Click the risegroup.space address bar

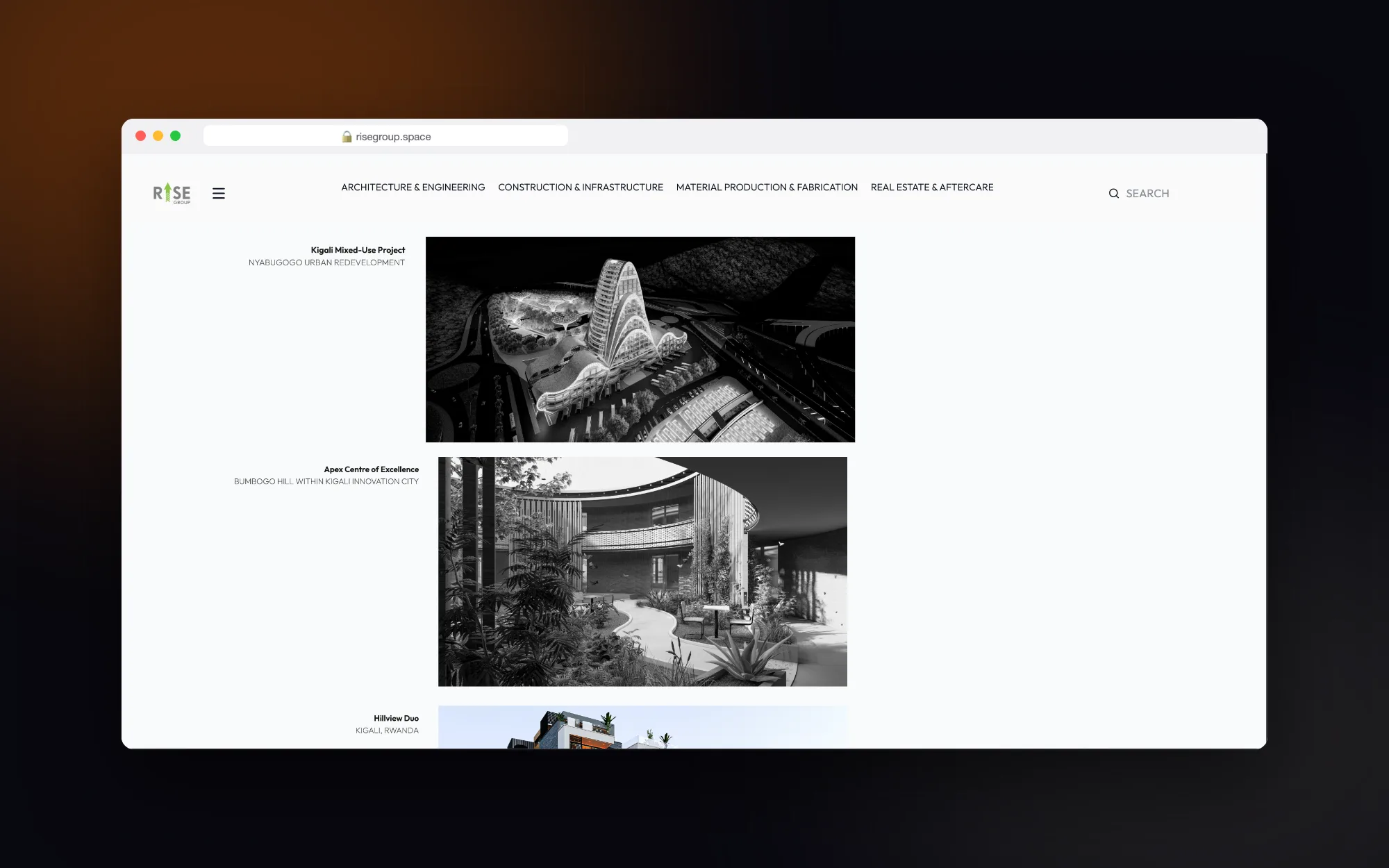(x=385, y=136)
